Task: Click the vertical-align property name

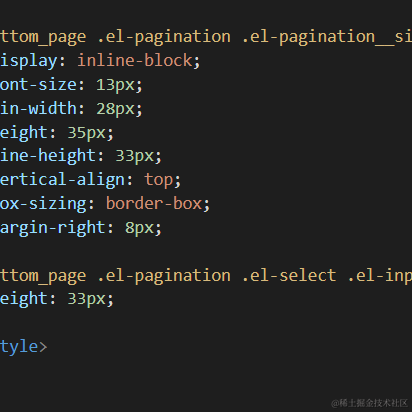Action: [x=62, y=180]
